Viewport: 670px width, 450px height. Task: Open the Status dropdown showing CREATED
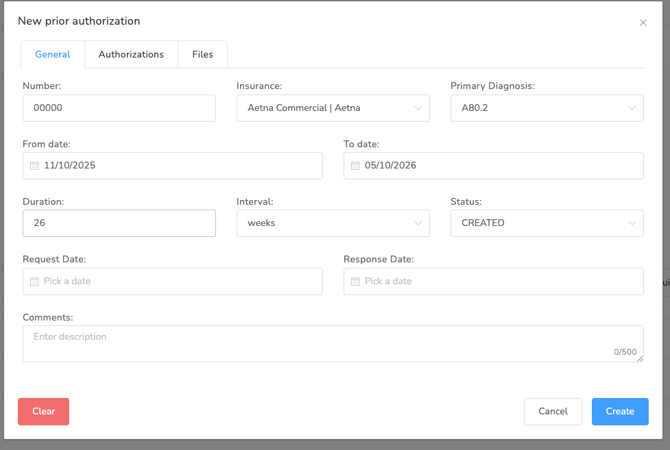point(546,223)
